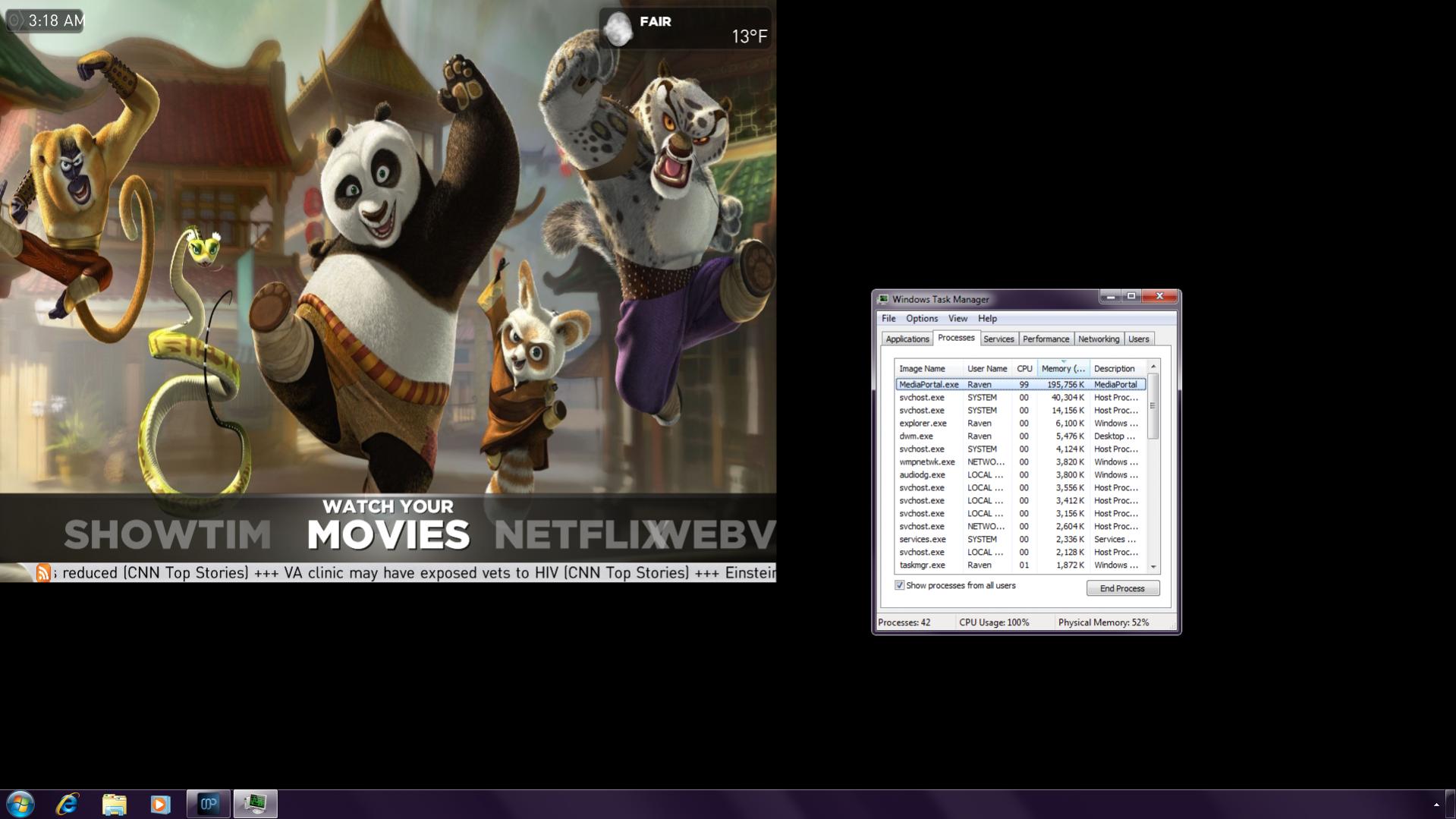The image size is (1456, 819).
Task: Select svchost.exe row using 2,604 K
Action: [1020, 527]
